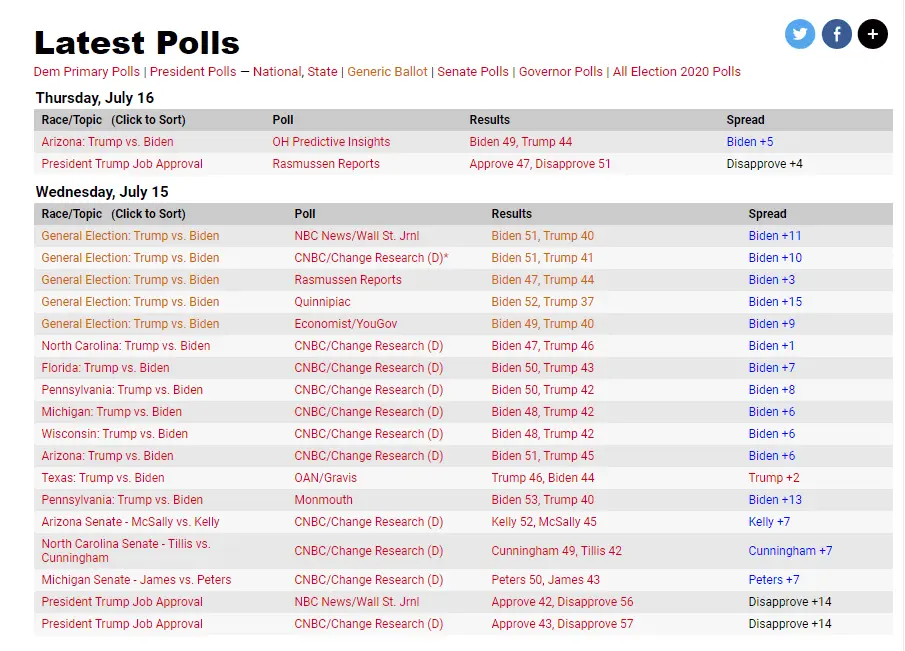
Task: Click the Biden +15 spread
Action: (x=775, y=302)
